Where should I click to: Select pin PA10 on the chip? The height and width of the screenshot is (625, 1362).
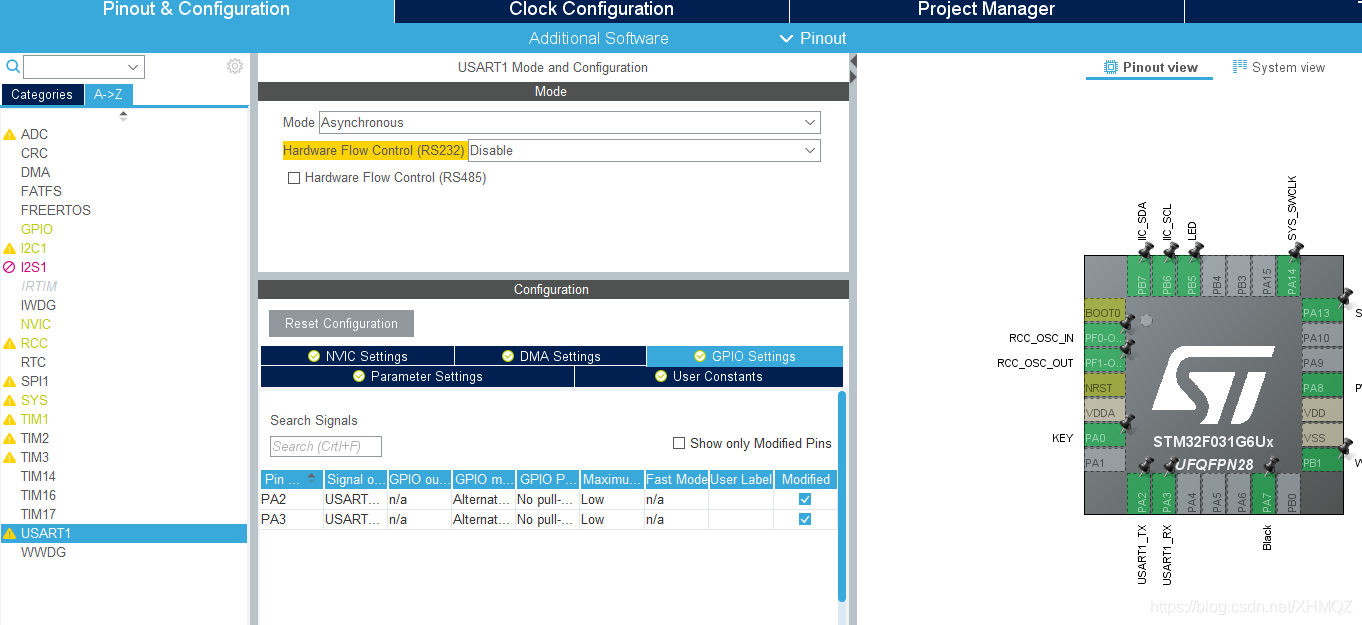coord(1322,338)
